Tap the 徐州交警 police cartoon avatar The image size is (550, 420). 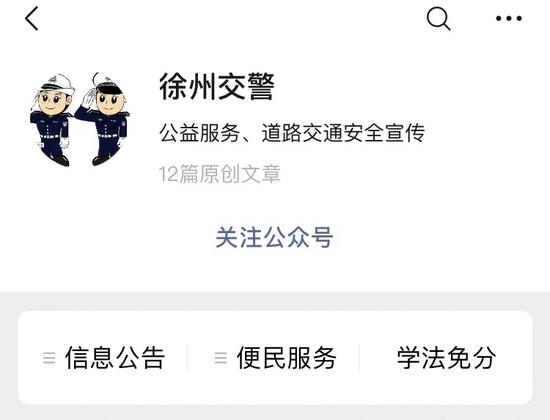[79, 119]
